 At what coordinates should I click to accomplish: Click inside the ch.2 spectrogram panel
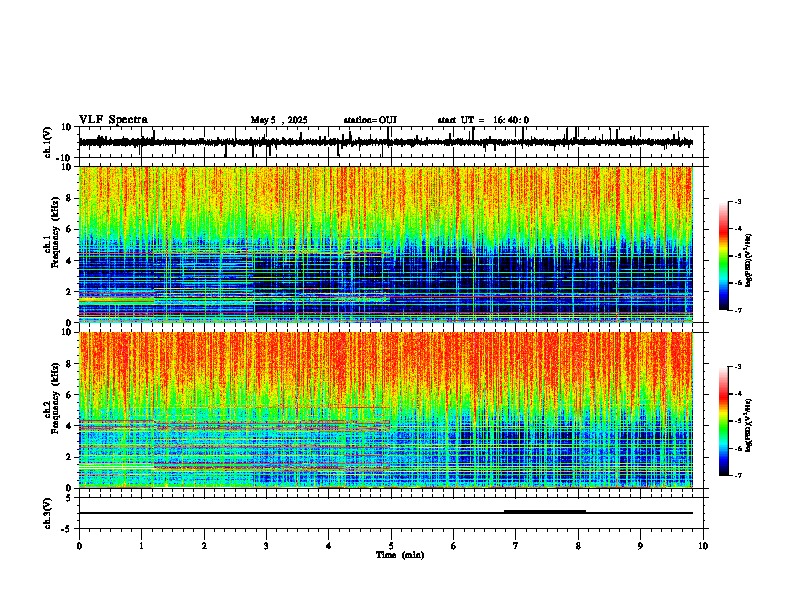point(386,410)
